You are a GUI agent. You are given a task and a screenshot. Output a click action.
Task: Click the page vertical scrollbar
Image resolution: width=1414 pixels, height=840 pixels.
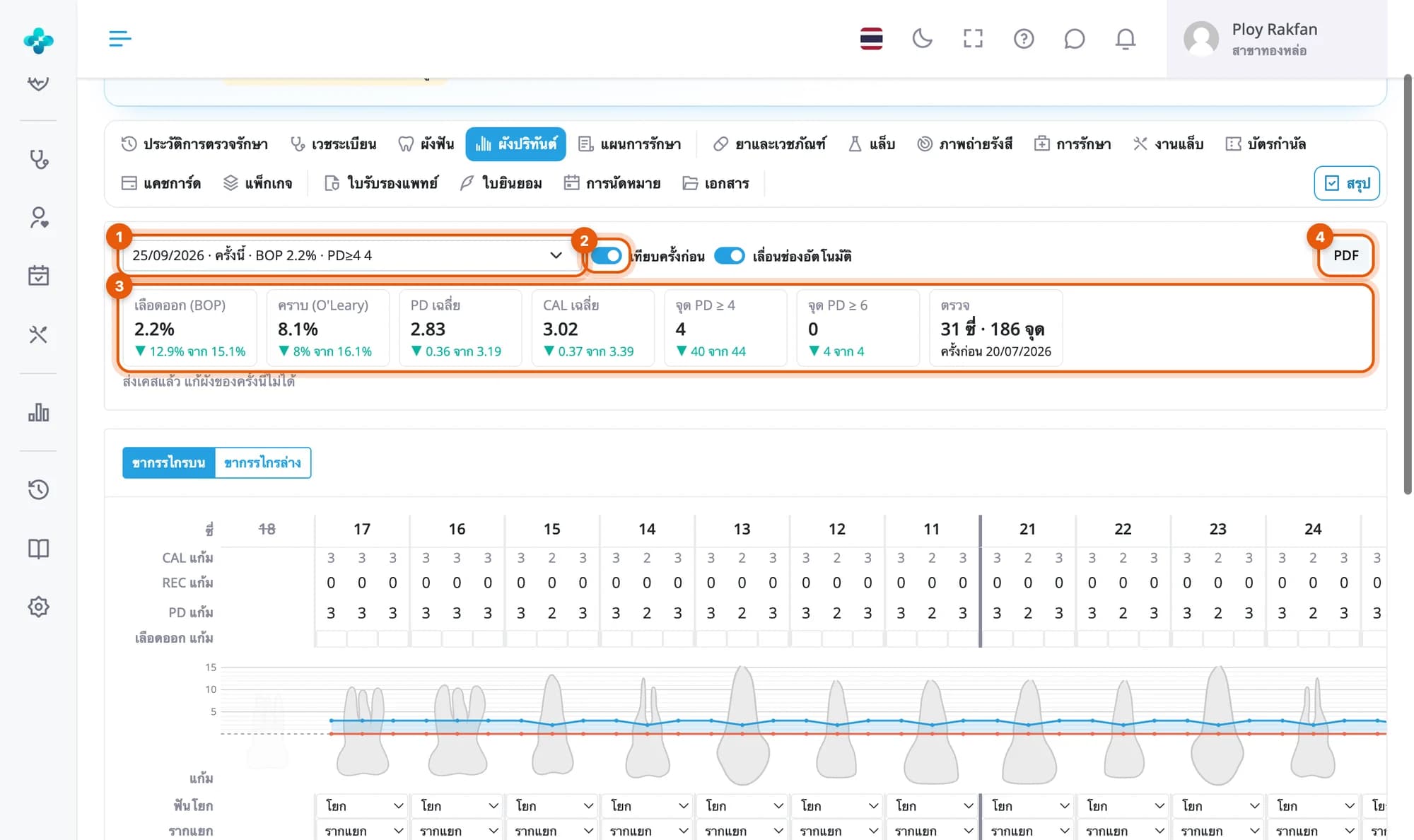coord(1407,283)
